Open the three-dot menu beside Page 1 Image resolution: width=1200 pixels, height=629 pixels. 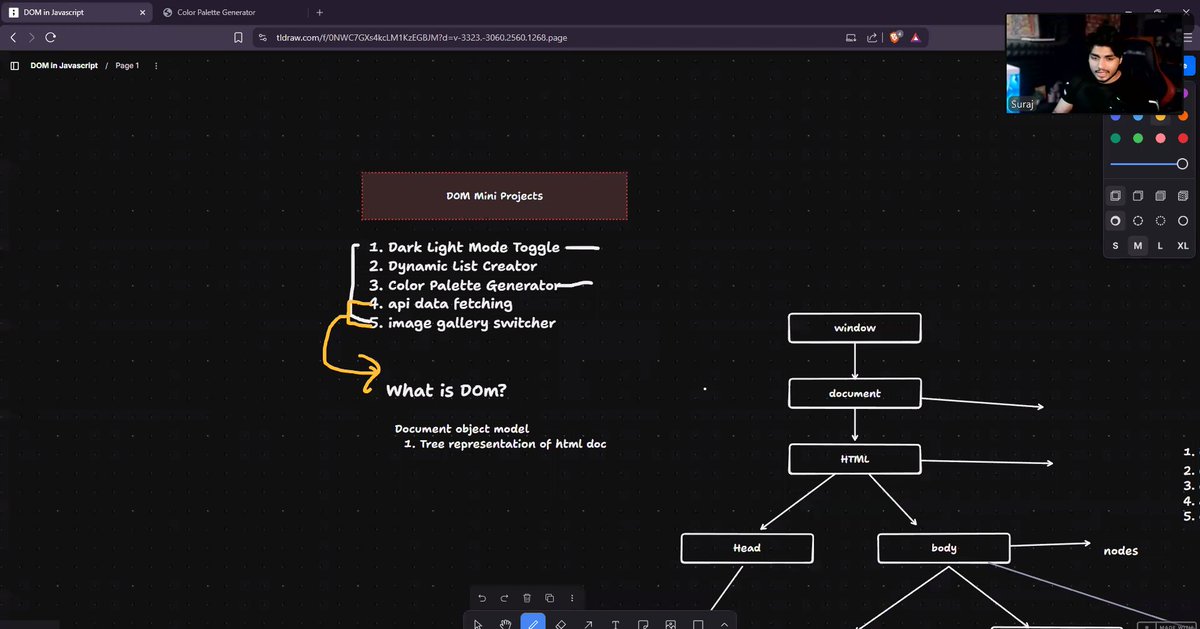(x=156, y=65)
